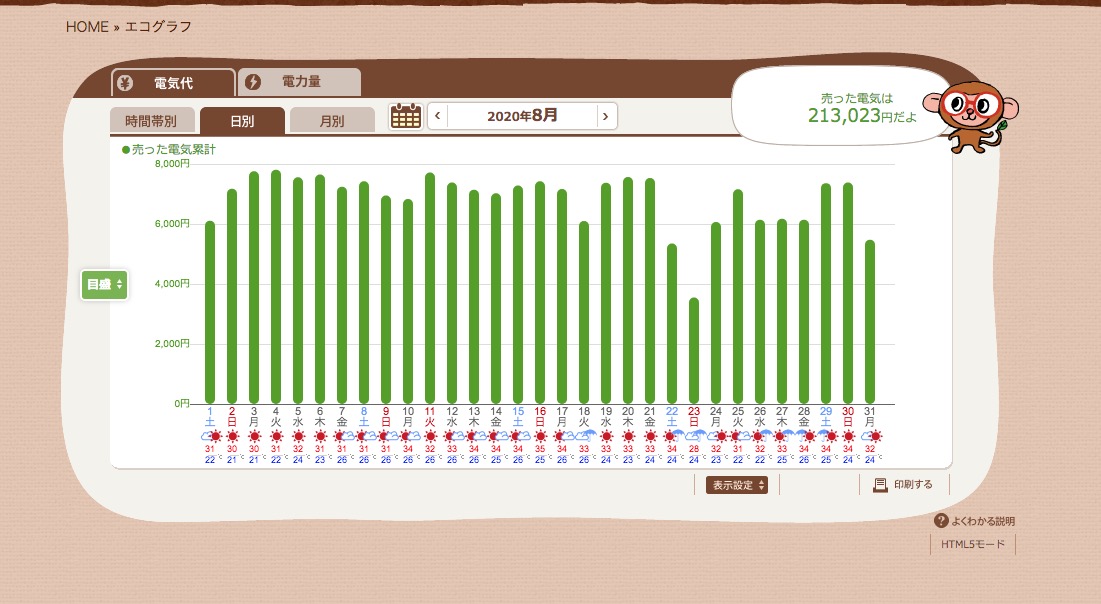1101x604 pixels.
Task: Click date label 20 木
Action: pyautogui.click(x=628, y=416)
